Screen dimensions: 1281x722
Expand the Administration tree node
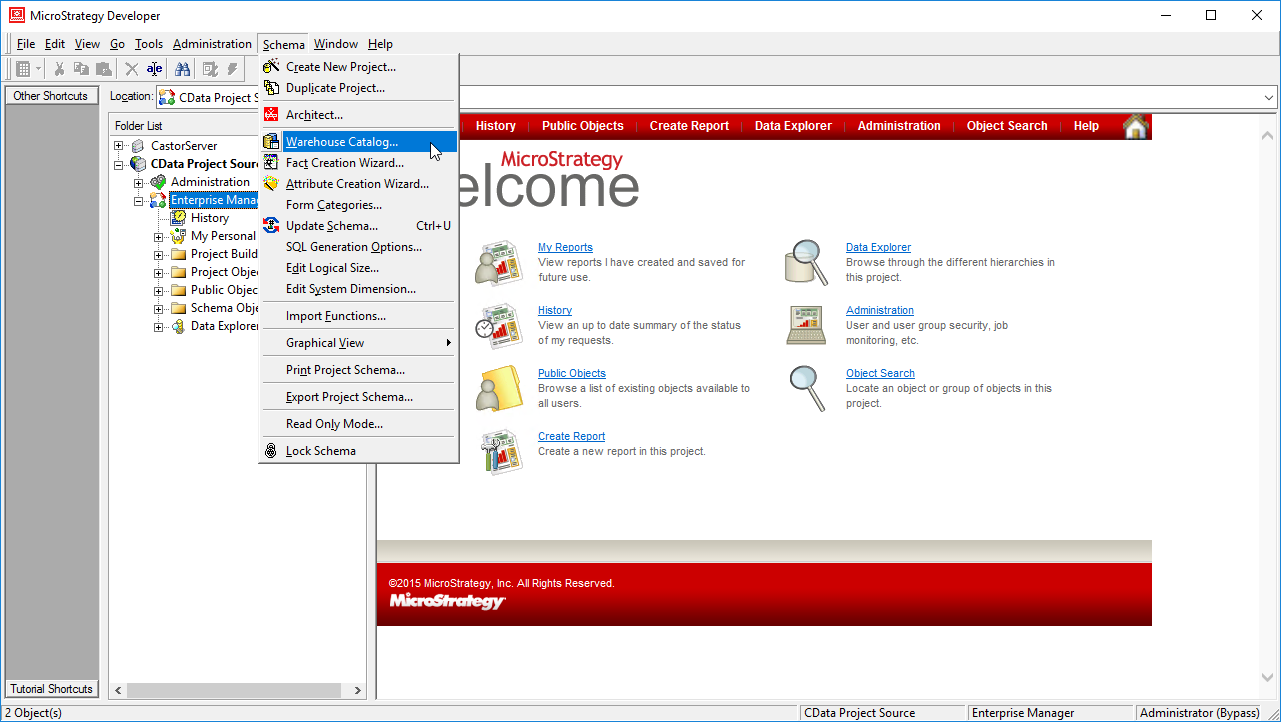139,182
